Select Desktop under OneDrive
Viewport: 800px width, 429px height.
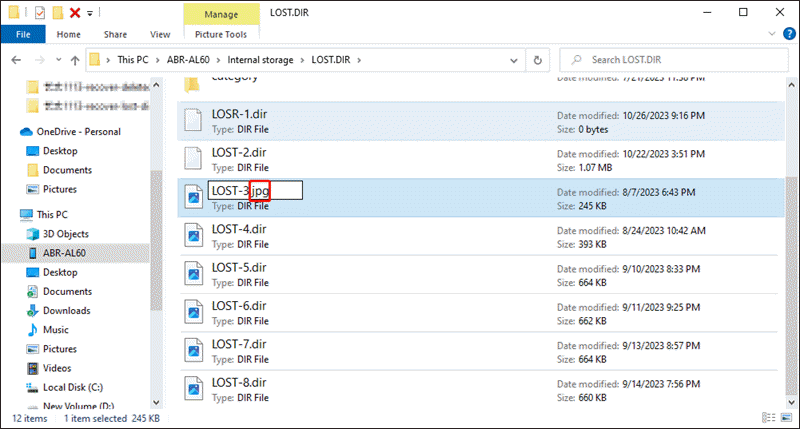60,151
